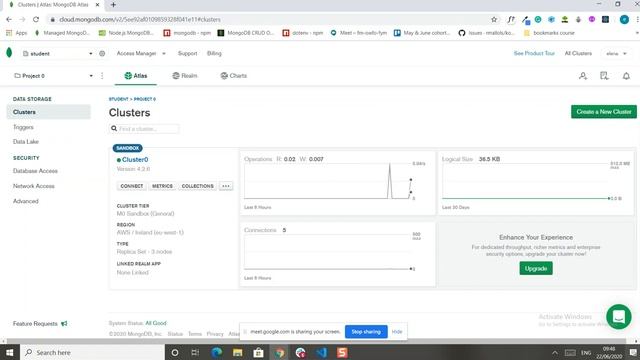Select Clusters in the sidebar
The image size is (640, 360).
tap(49, 112)
